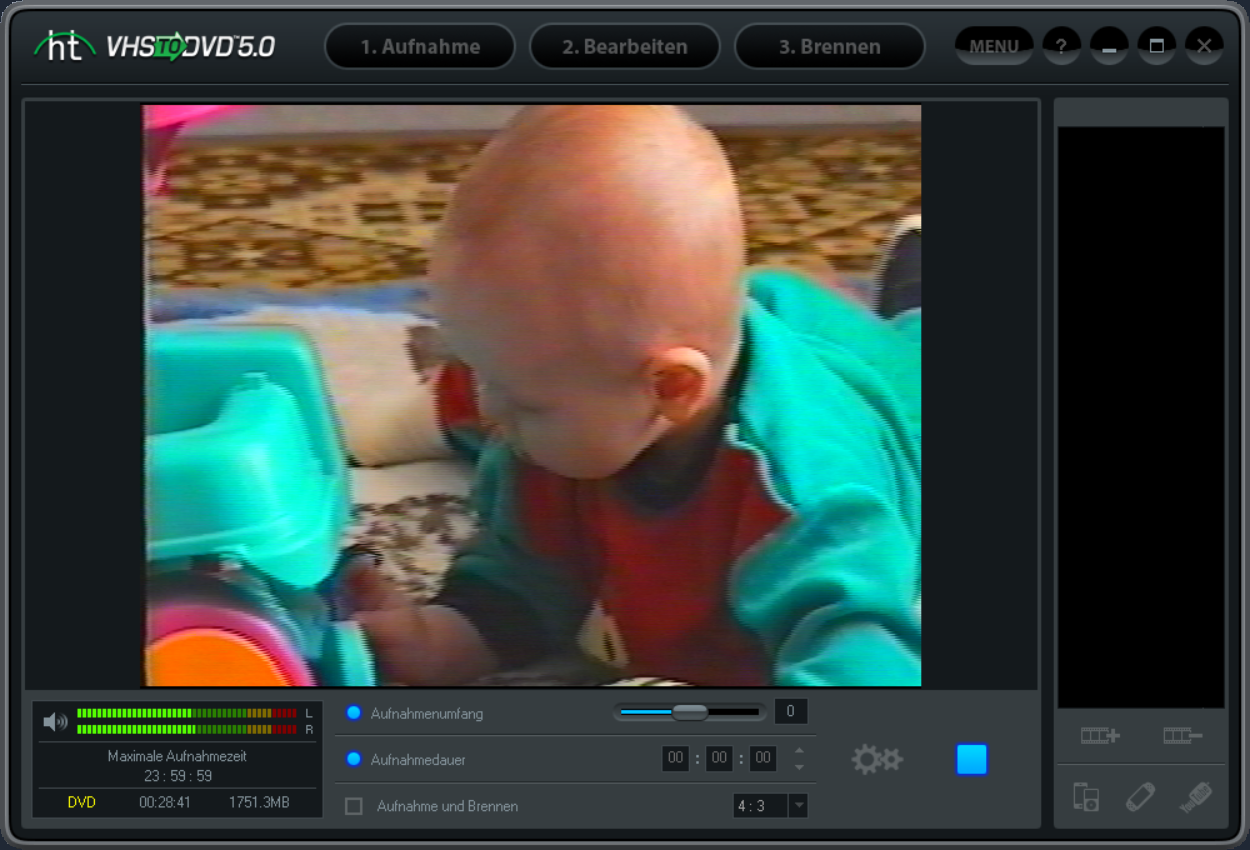Click the remove video clip filmstrip icon

click(1182, 736)
